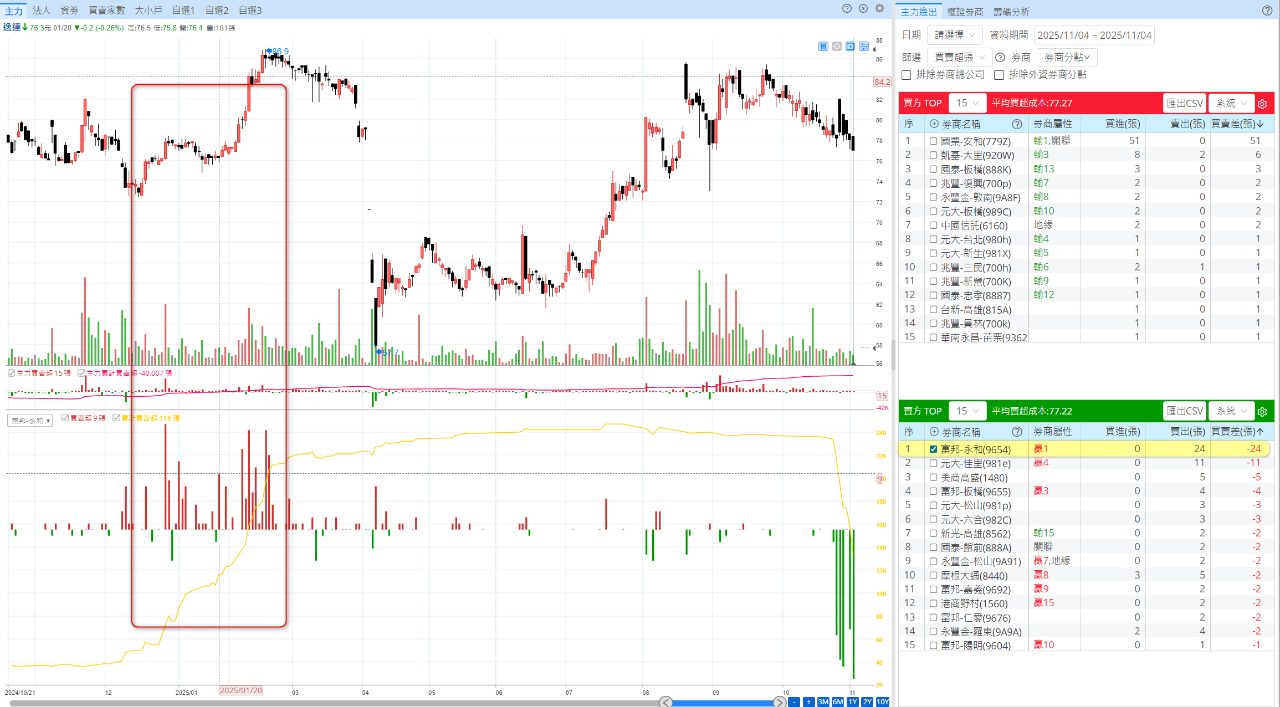Click help icon in seller table 券商名稱 header
Image resolution: width=1280 pixels, height=707 pixels.
point(1017,432)
